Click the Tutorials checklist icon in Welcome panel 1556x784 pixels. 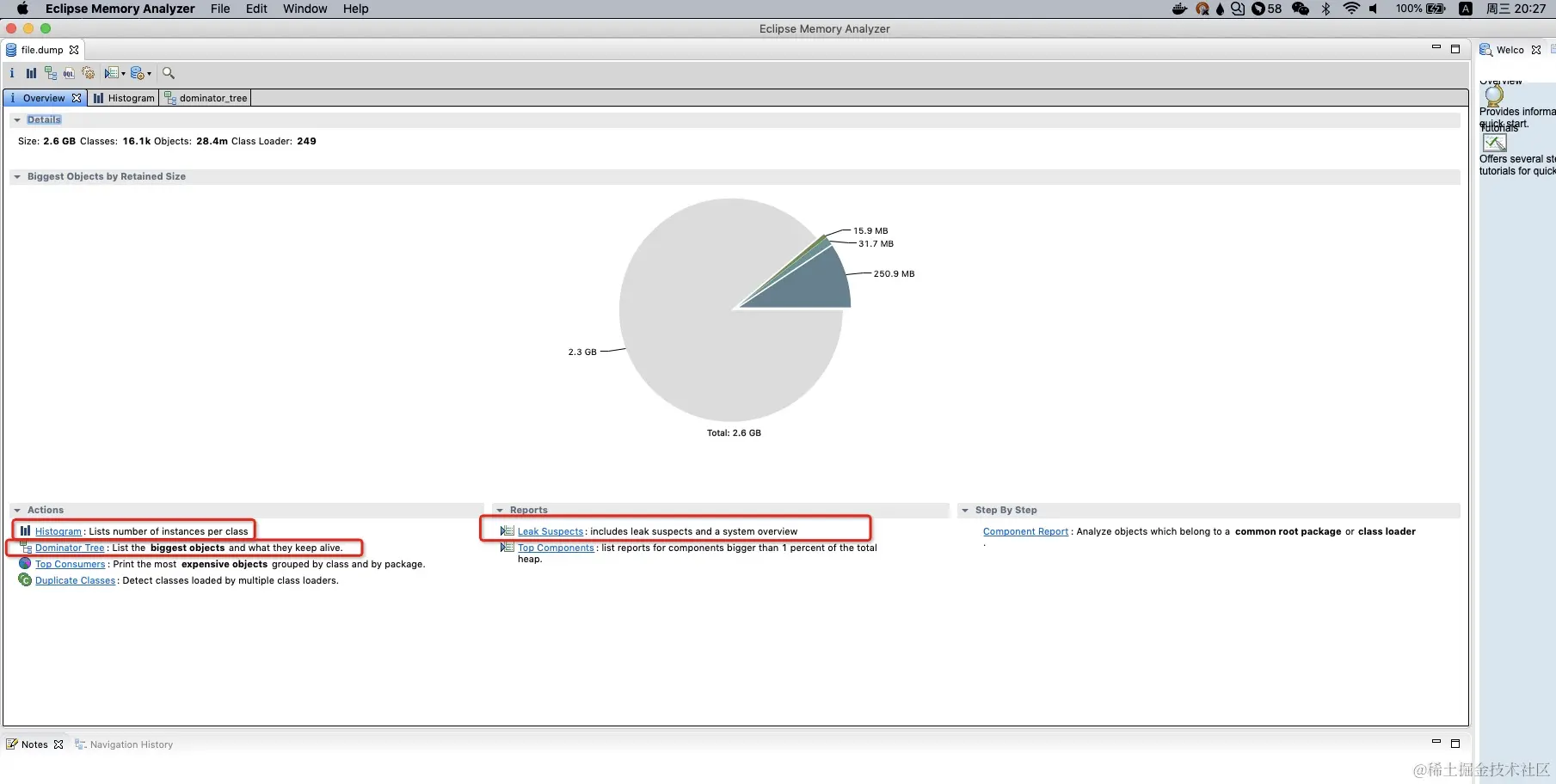click(x=1495, y=143)
